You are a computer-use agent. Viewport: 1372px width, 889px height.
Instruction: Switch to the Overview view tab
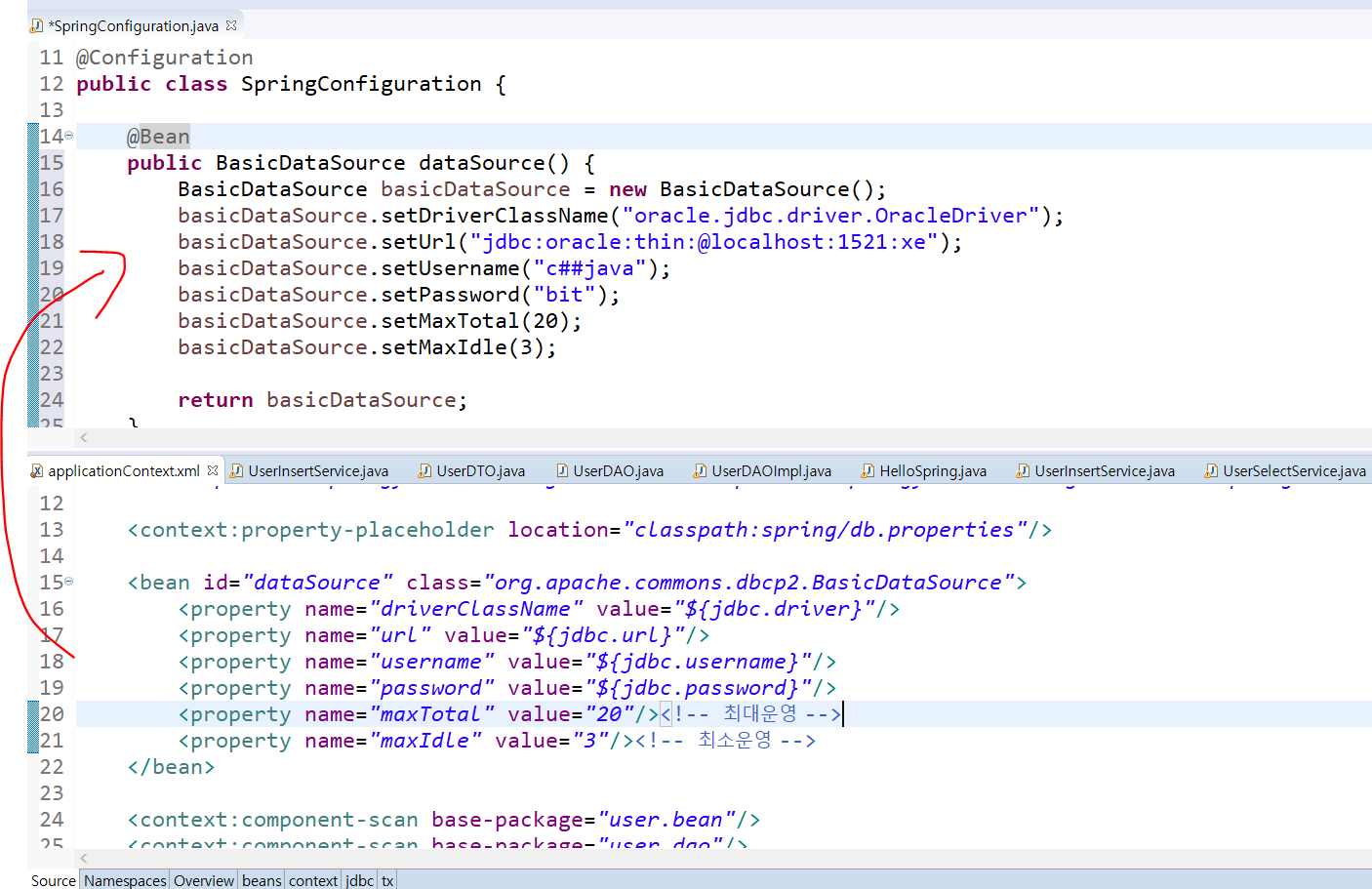204,880
